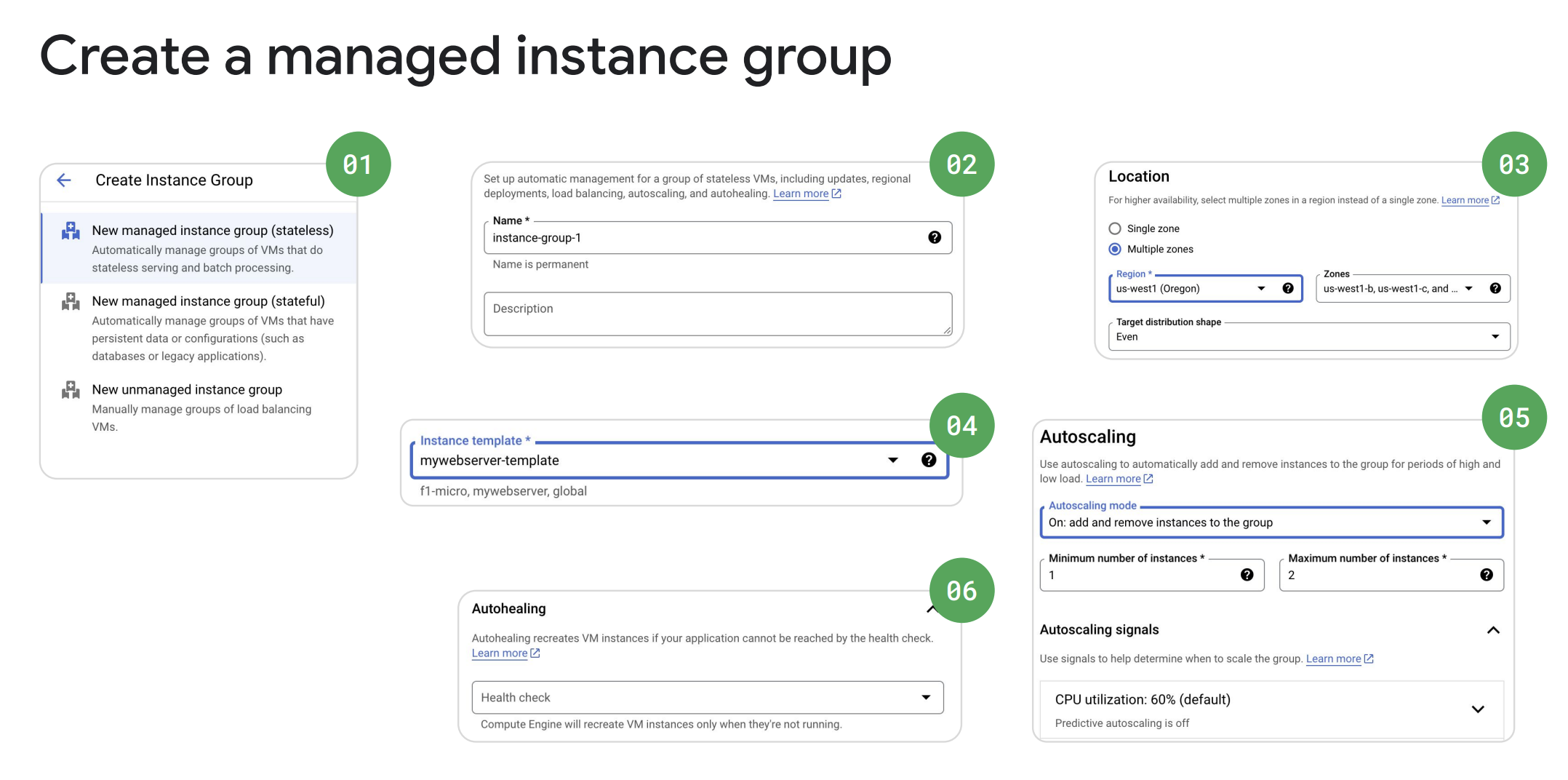The image size is (1568, 780).
Task: Click the help icon for Instance template
Action: click(929, 460)
